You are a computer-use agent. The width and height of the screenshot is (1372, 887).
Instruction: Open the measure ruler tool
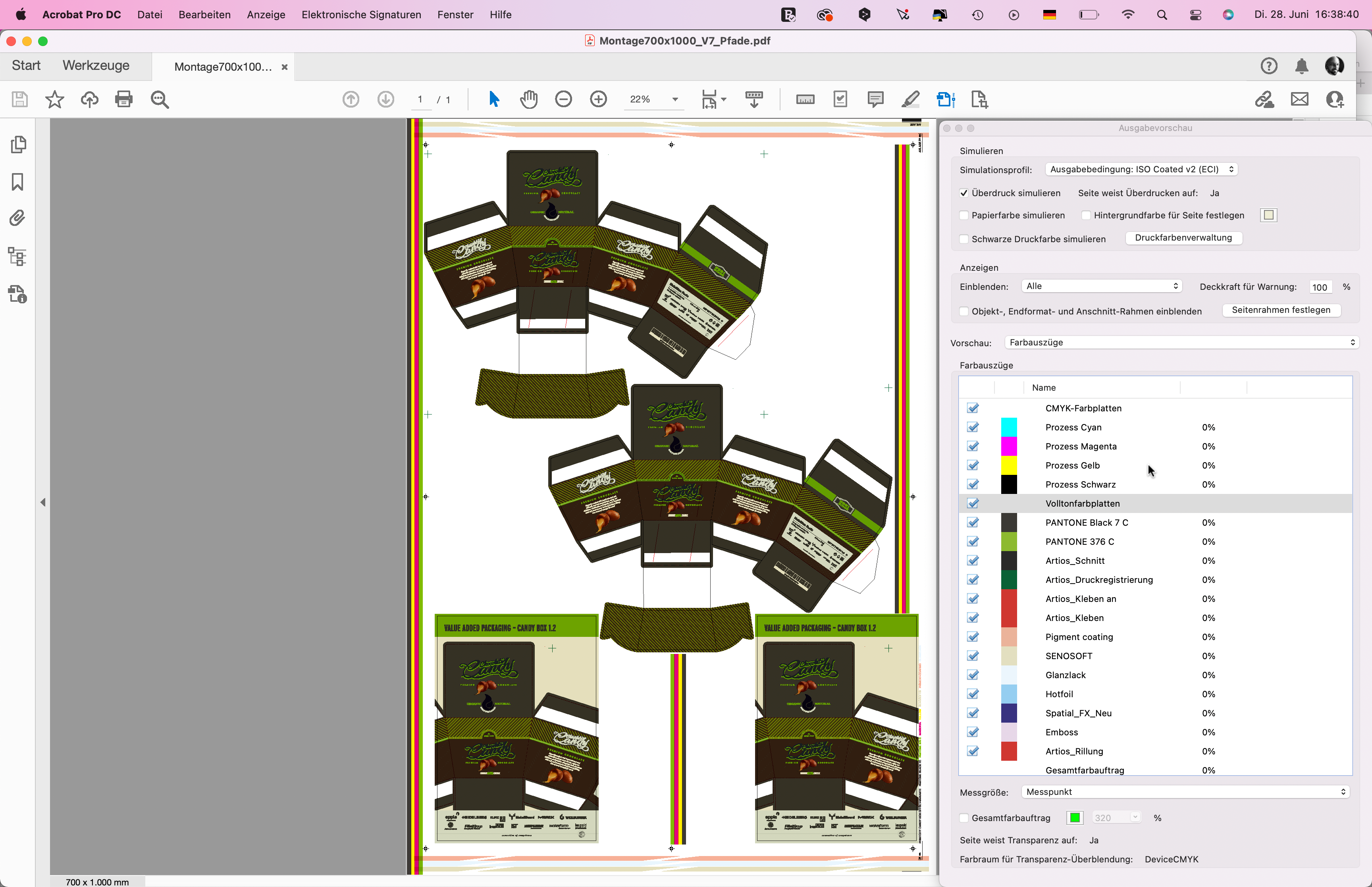(x=805, y=99)
